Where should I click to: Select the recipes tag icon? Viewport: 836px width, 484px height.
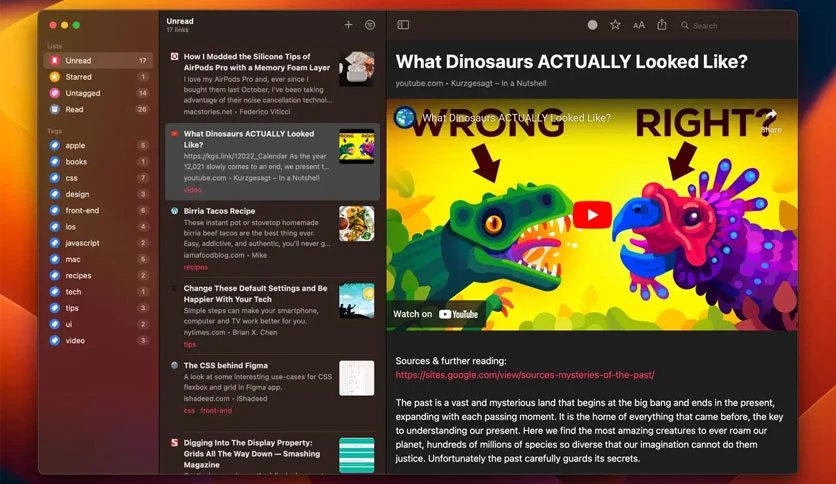tap(54, 275)
